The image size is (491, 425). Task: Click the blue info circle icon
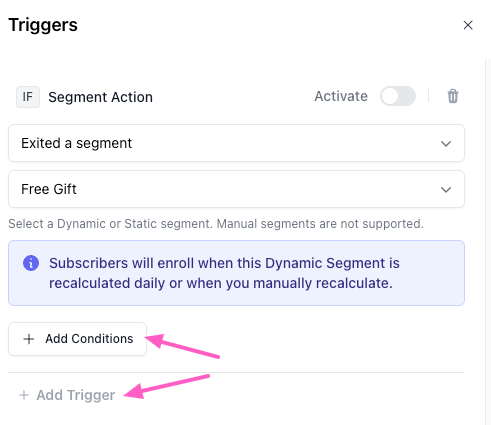[31, 263]
